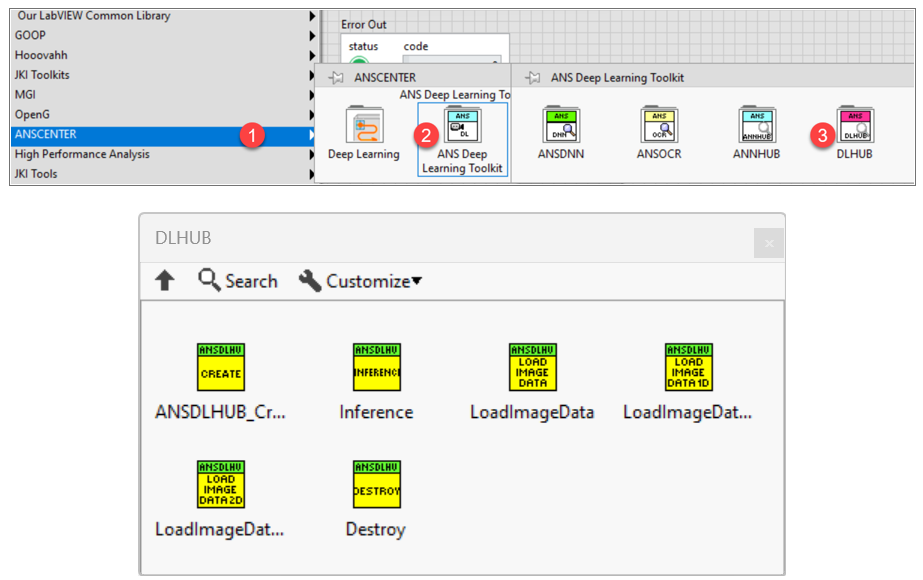Open the DLHUB subpalette icon
Viewport: 923px width, 580px height.
click(x=854, y=126)
